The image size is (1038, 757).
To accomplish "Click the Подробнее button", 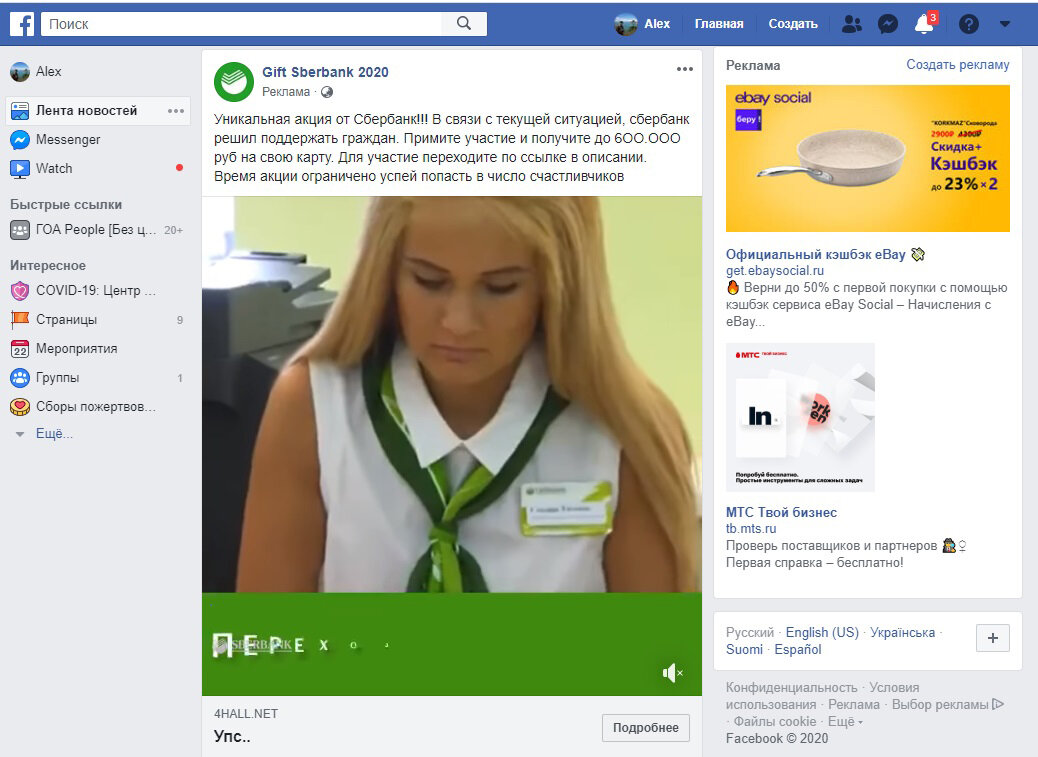I will pyautogui.click(x=645, y=728).
